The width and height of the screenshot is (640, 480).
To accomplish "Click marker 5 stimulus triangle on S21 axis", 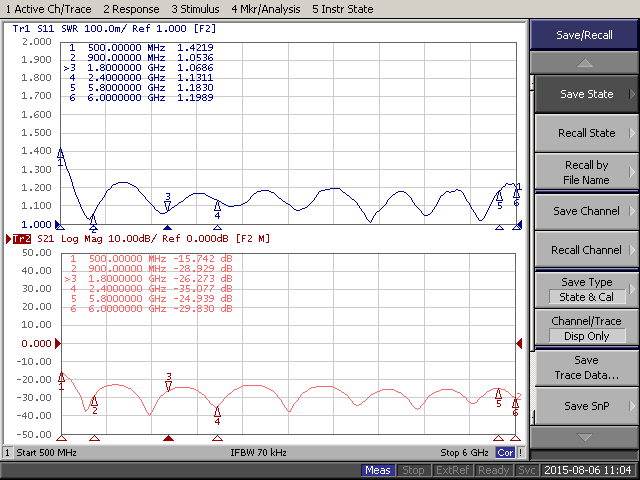I will [x=498, y=438].
